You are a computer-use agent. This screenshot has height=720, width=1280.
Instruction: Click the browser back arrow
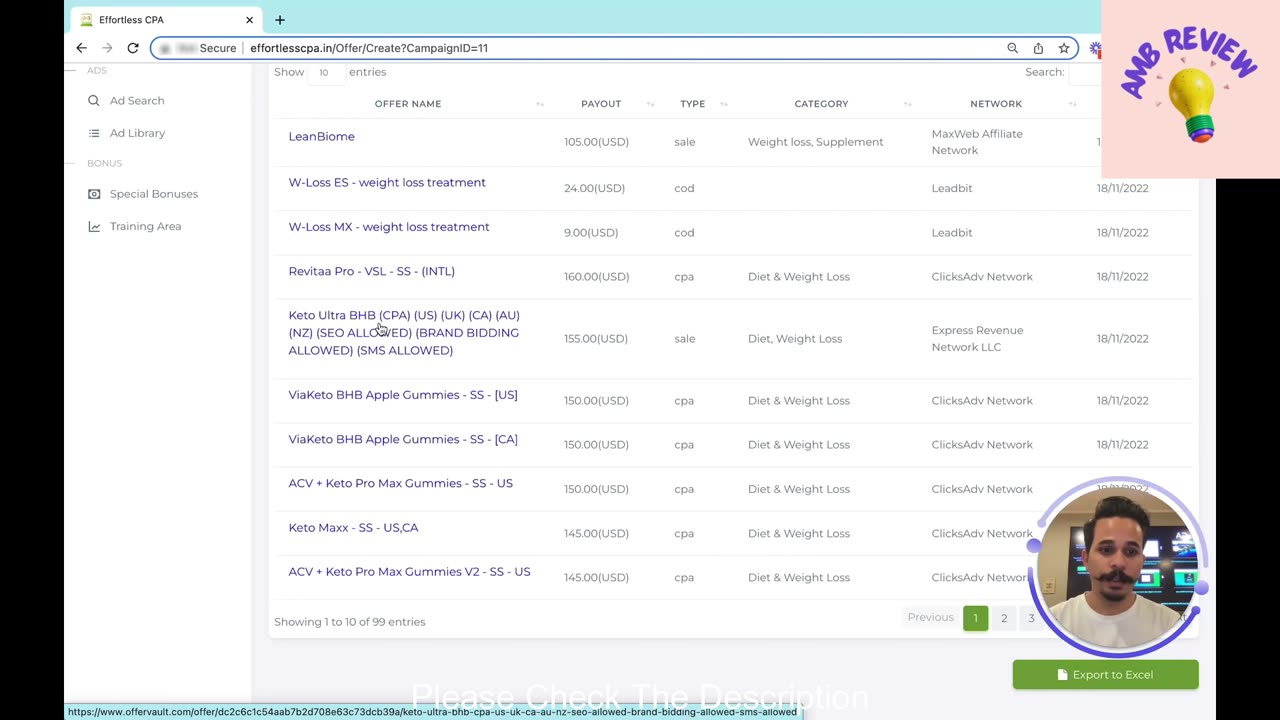tap(81, 48)
